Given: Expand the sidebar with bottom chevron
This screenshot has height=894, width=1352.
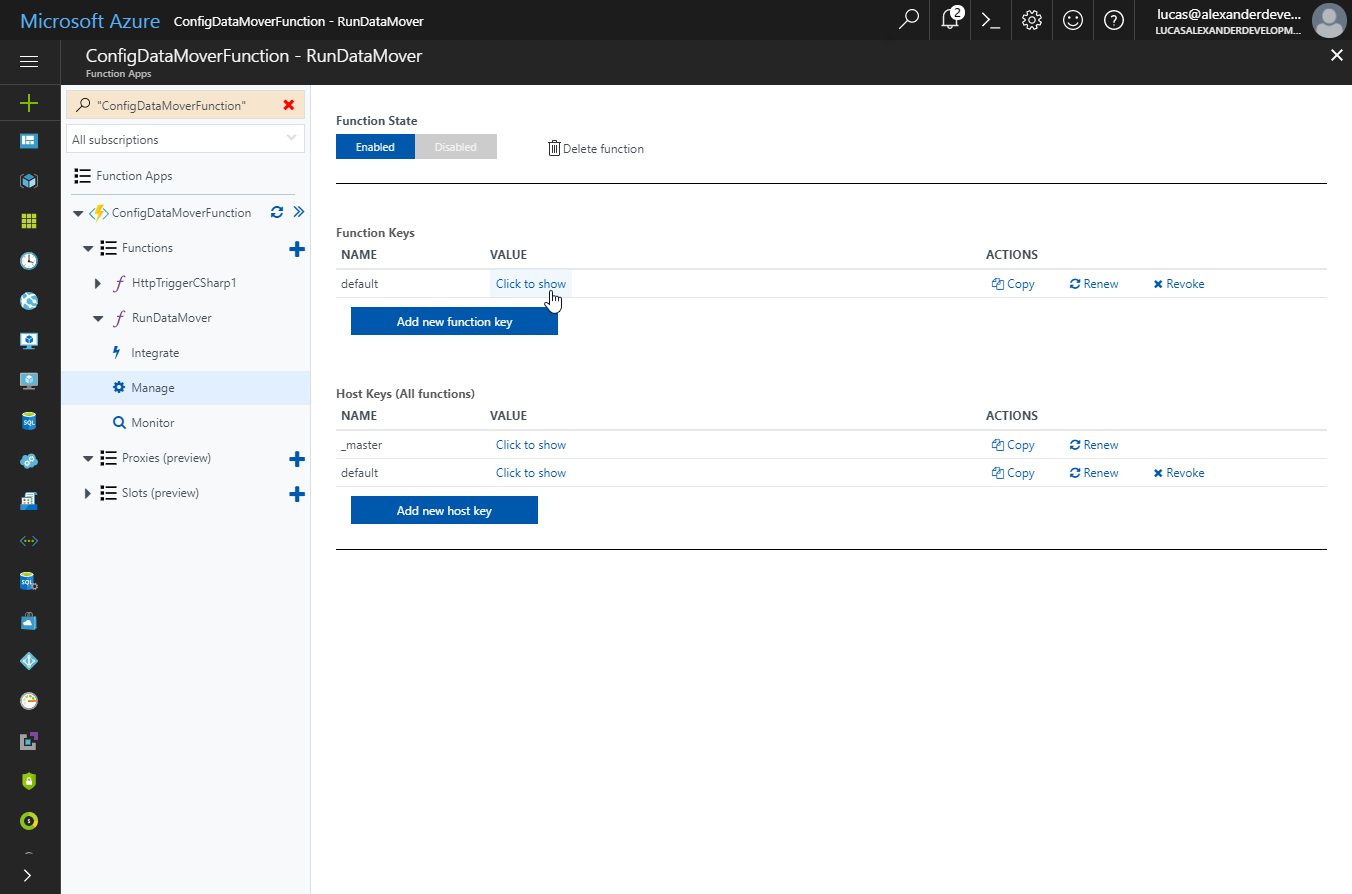Looking at the screenshot, I should point(27,875).
